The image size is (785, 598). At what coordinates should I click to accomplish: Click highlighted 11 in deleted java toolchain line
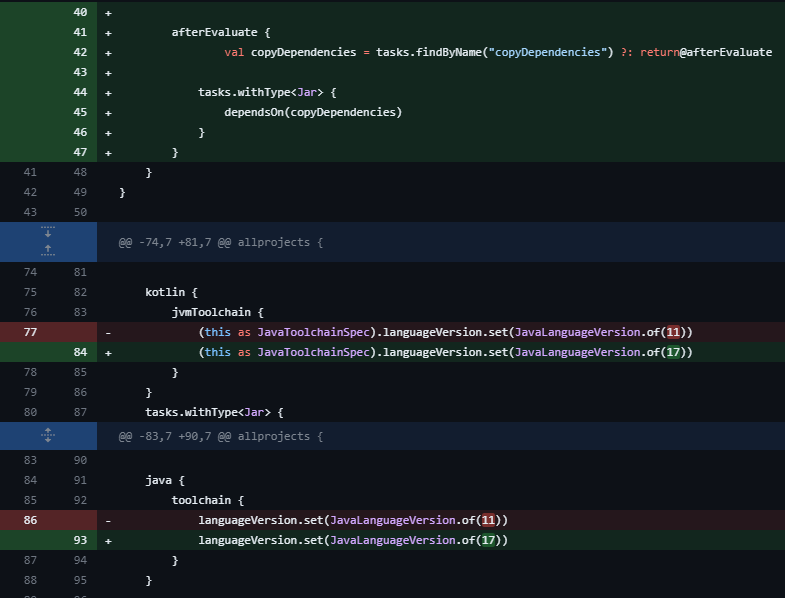point(491,520)
